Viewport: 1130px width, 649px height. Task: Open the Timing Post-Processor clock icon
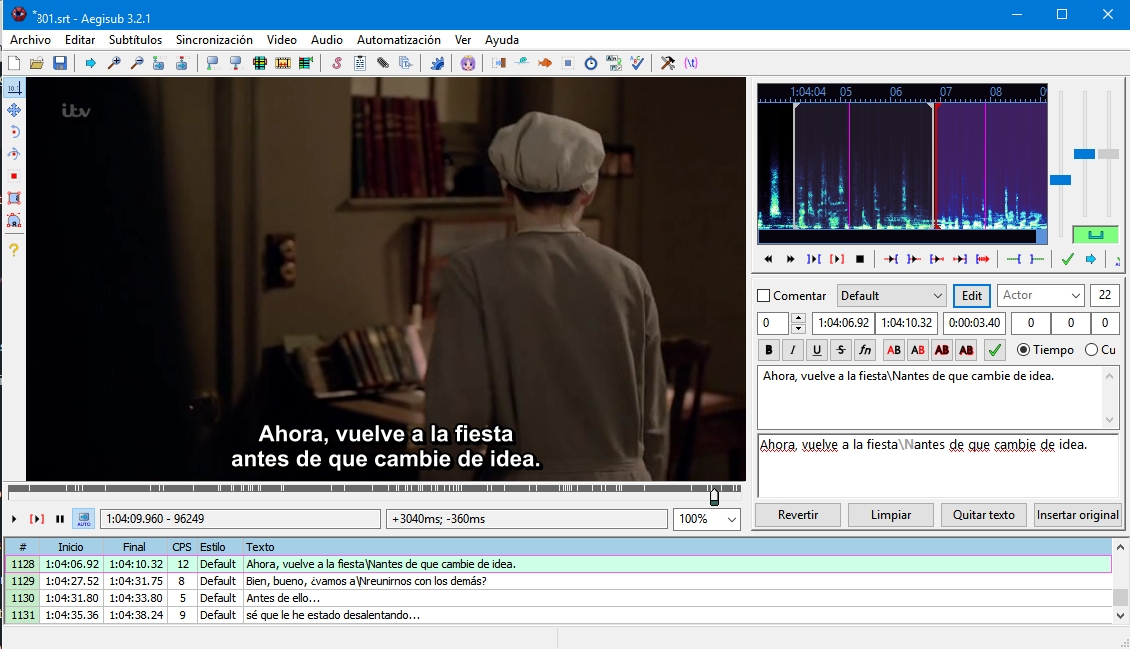tap(591, 63)
